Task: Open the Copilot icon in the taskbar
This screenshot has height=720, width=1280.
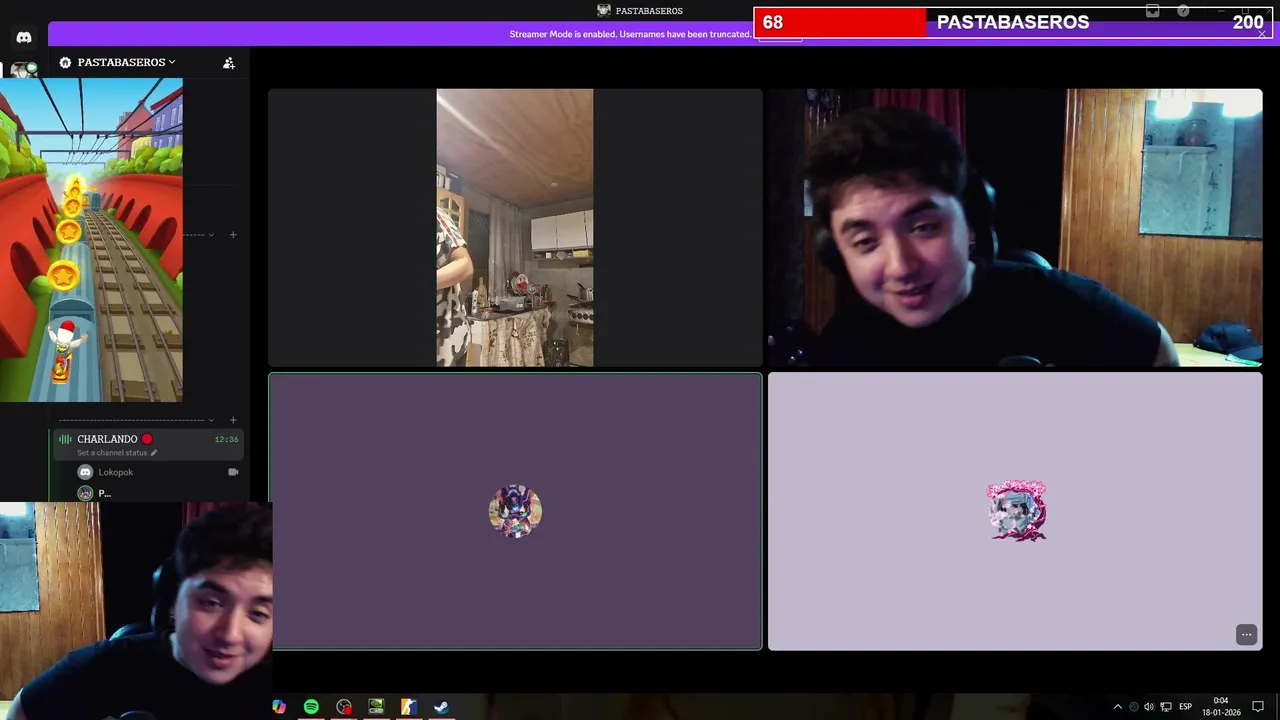Action: [x=279, y=707]
